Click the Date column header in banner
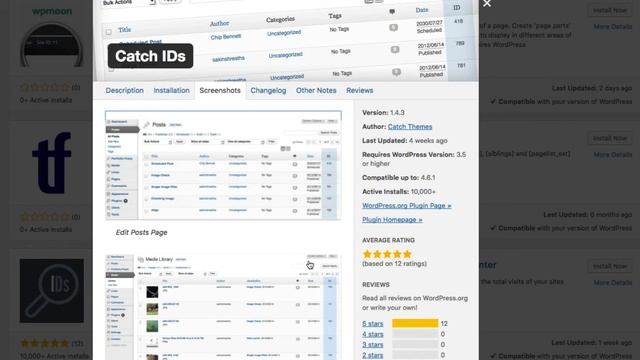The height and width of the screenshot is (360, 640). pos(422,10)
